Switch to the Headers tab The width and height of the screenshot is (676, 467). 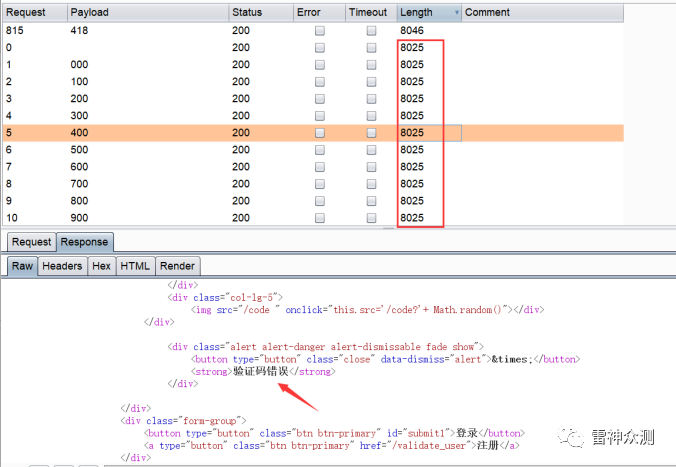(62, 266)
